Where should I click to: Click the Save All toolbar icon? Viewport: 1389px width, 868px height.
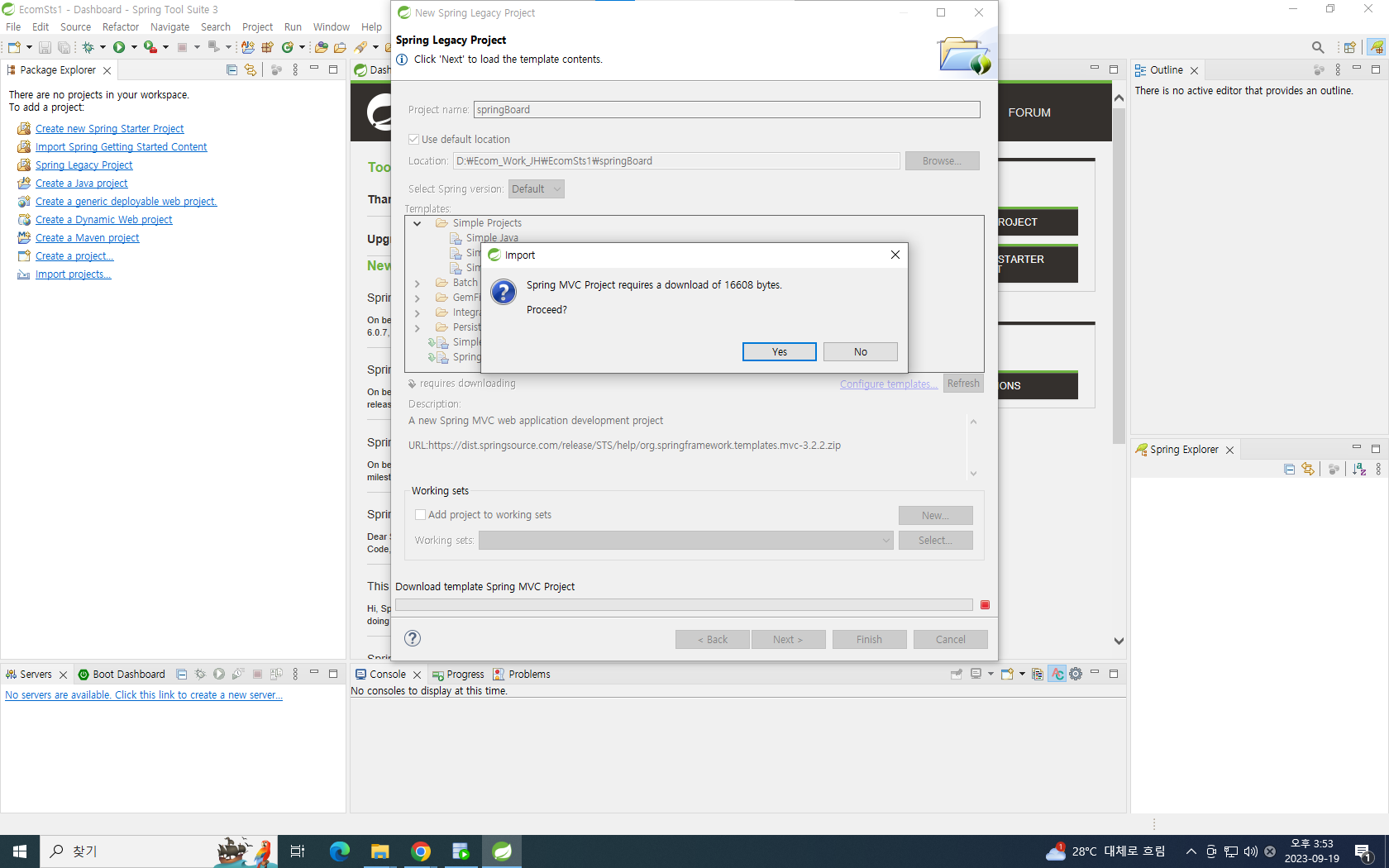[x=64, y=47]
